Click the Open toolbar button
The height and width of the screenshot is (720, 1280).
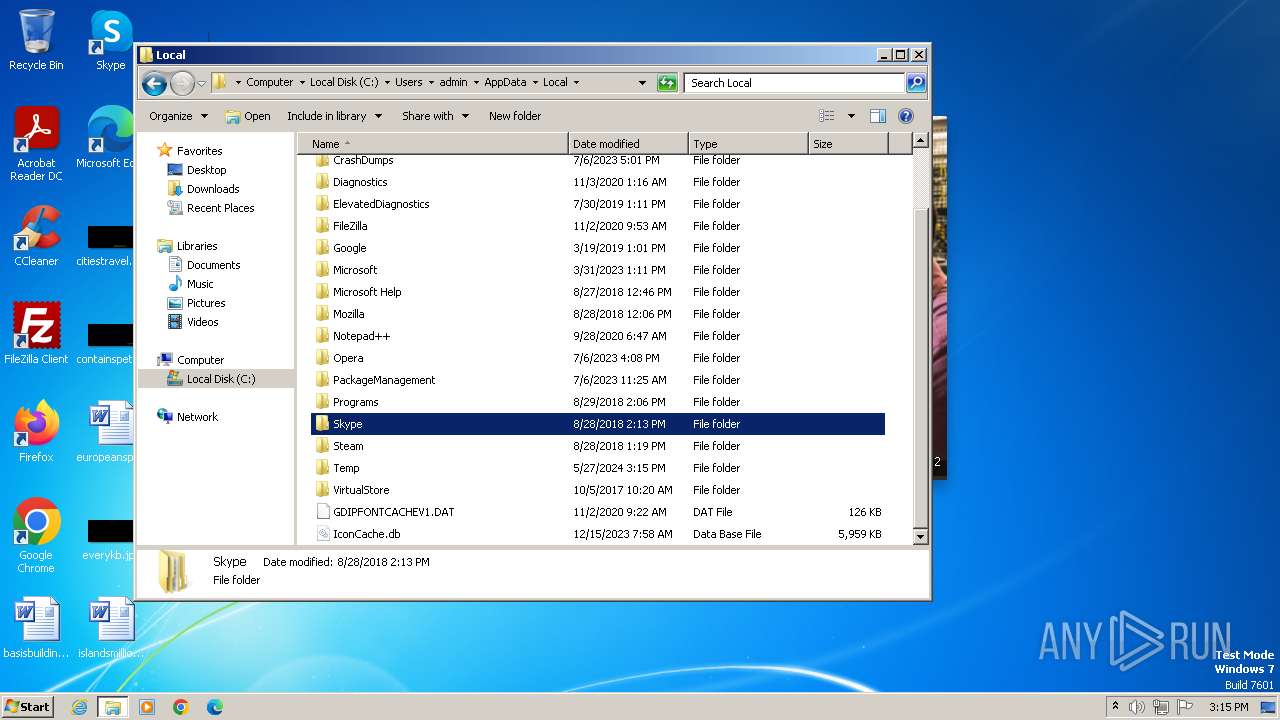coord(248,116)
